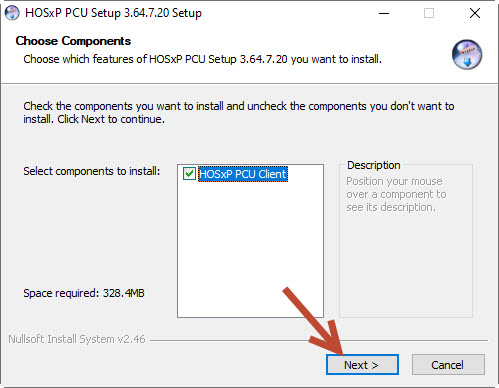Click the installer globe logo in header
Screen dimensions: 499x388
click(467, 54)
